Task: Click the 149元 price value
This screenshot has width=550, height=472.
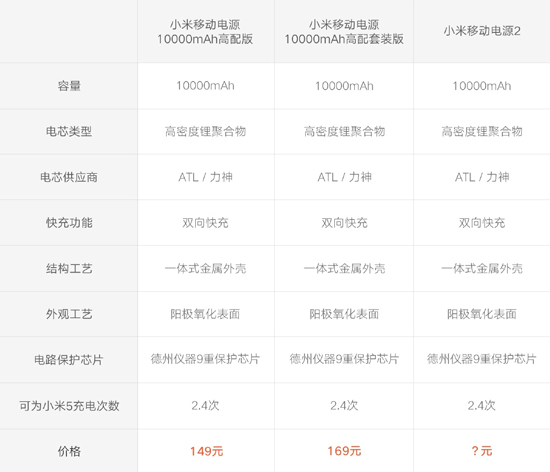Action: [206, 451]
